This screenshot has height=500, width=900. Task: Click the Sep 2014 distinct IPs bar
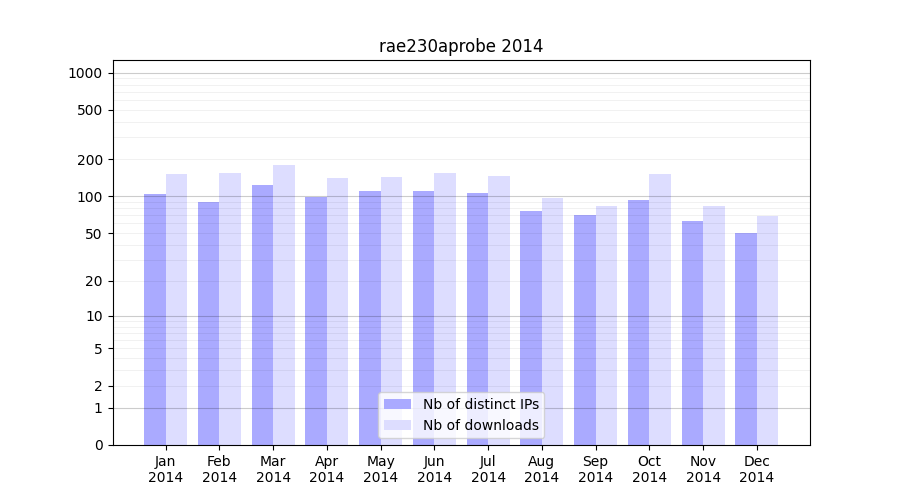(585, 330)
